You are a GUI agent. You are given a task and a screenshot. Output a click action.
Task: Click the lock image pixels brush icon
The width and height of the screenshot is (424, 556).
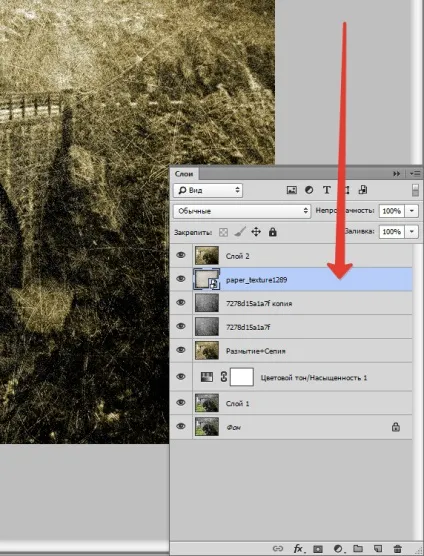pos(240,232)
